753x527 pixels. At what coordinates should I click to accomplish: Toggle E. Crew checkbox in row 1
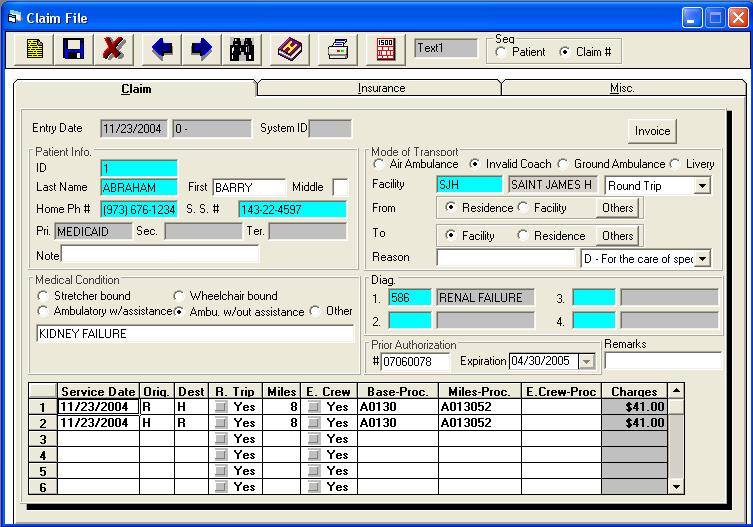[314, 407]
